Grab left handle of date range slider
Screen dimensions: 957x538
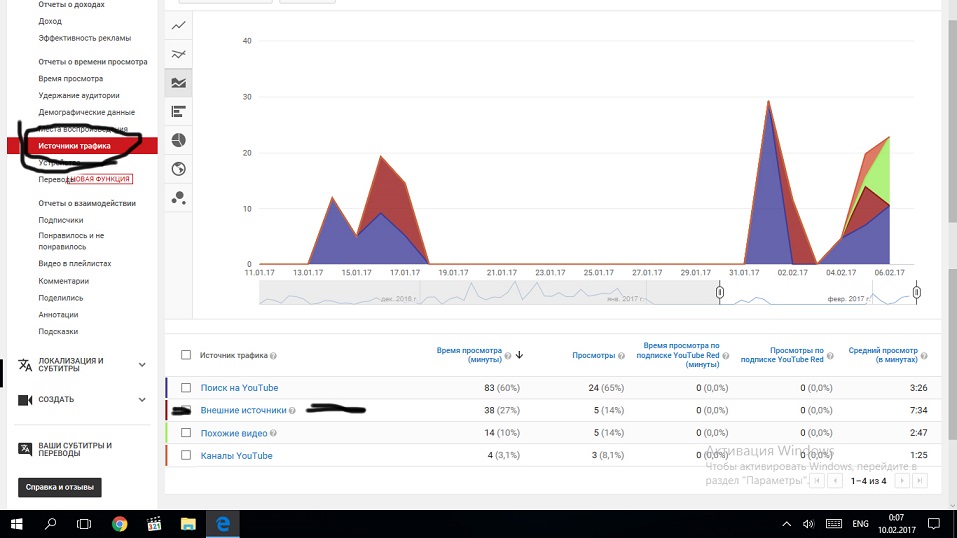(x=720, y=293)
